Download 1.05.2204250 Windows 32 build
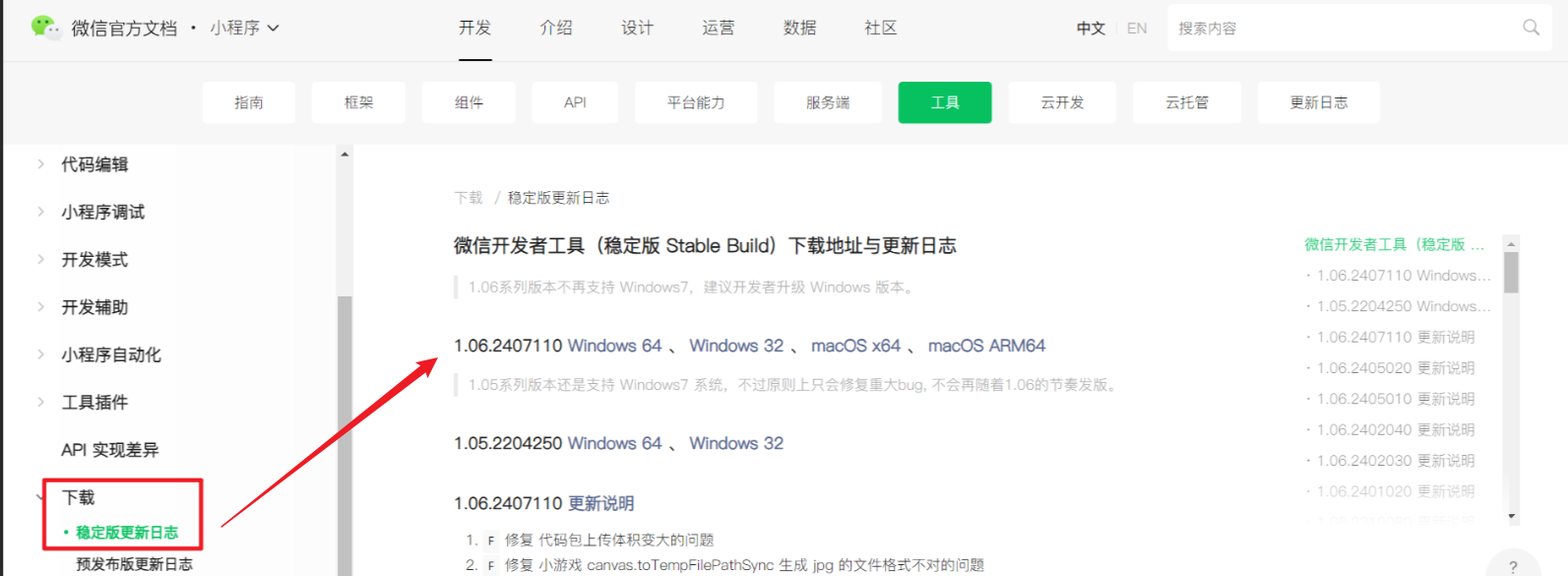1568x576 pixels. click(x=736, y=443)
